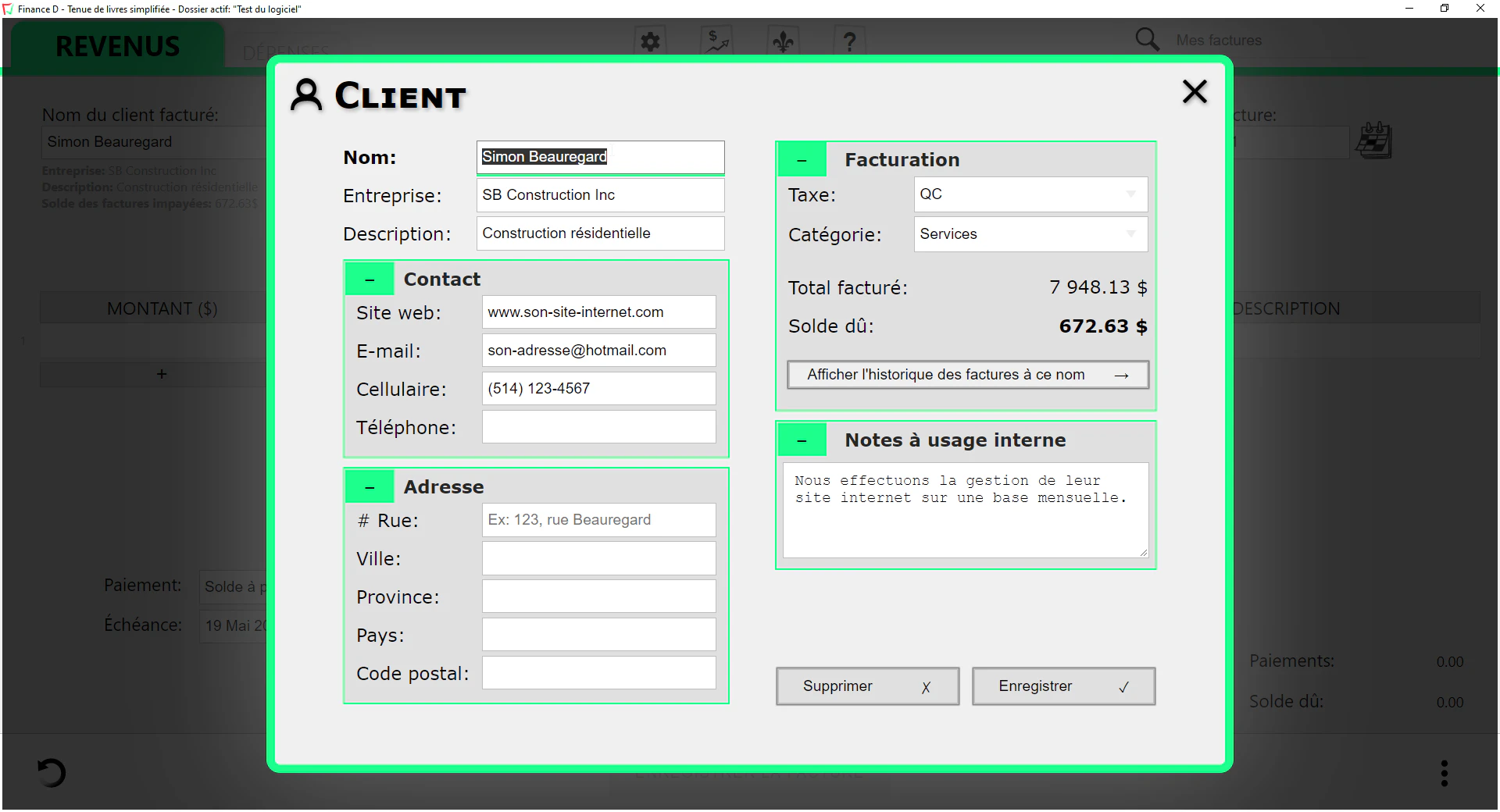1500x812 pixels.
Task: Click the search magnifier near Mes factures
Action: [1146, 39]
